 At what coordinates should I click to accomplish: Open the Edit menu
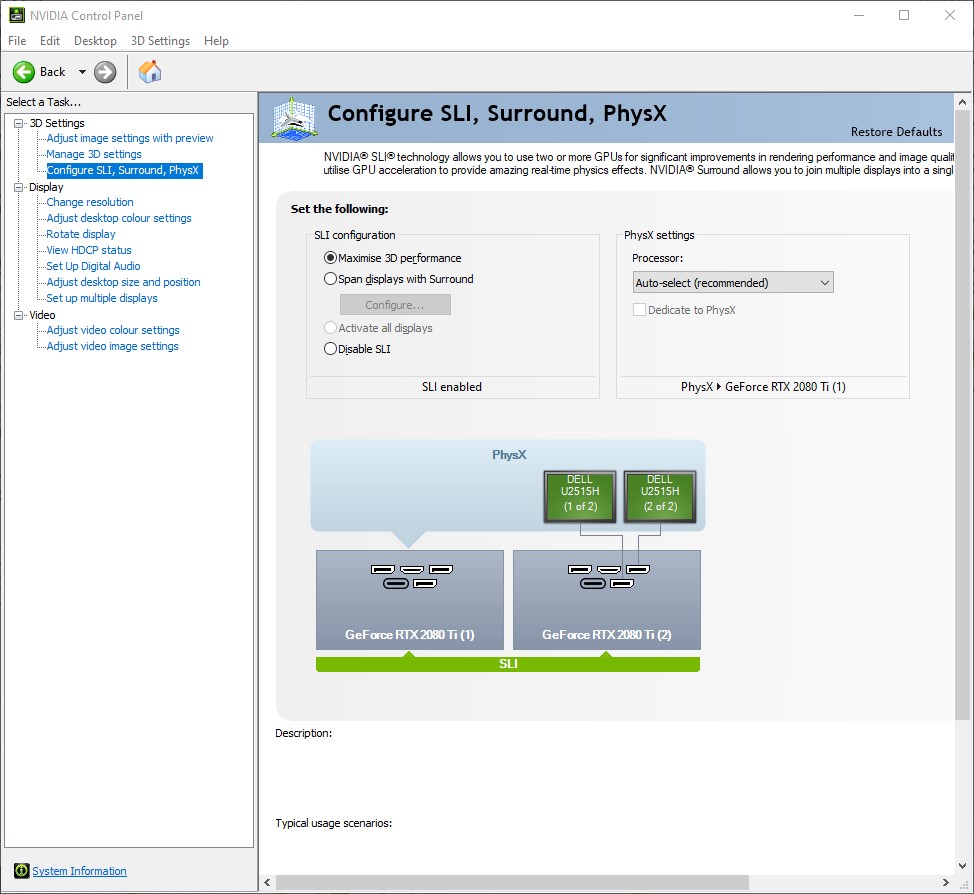point(50,40)
